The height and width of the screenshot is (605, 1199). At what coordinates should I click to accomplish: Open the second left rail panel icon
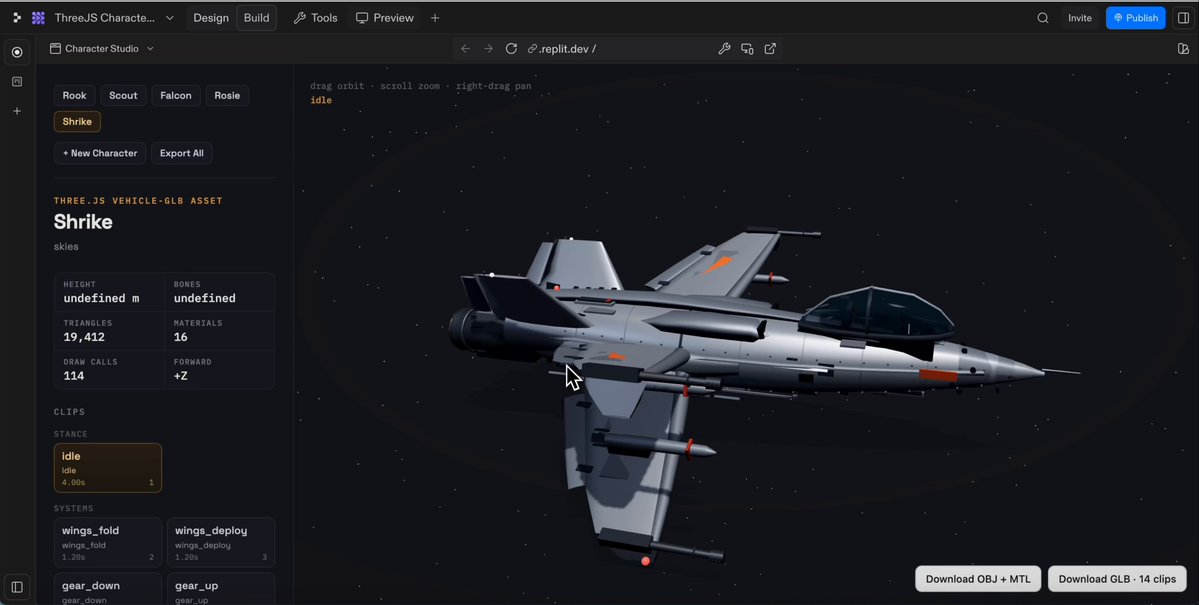coord(17,81)
